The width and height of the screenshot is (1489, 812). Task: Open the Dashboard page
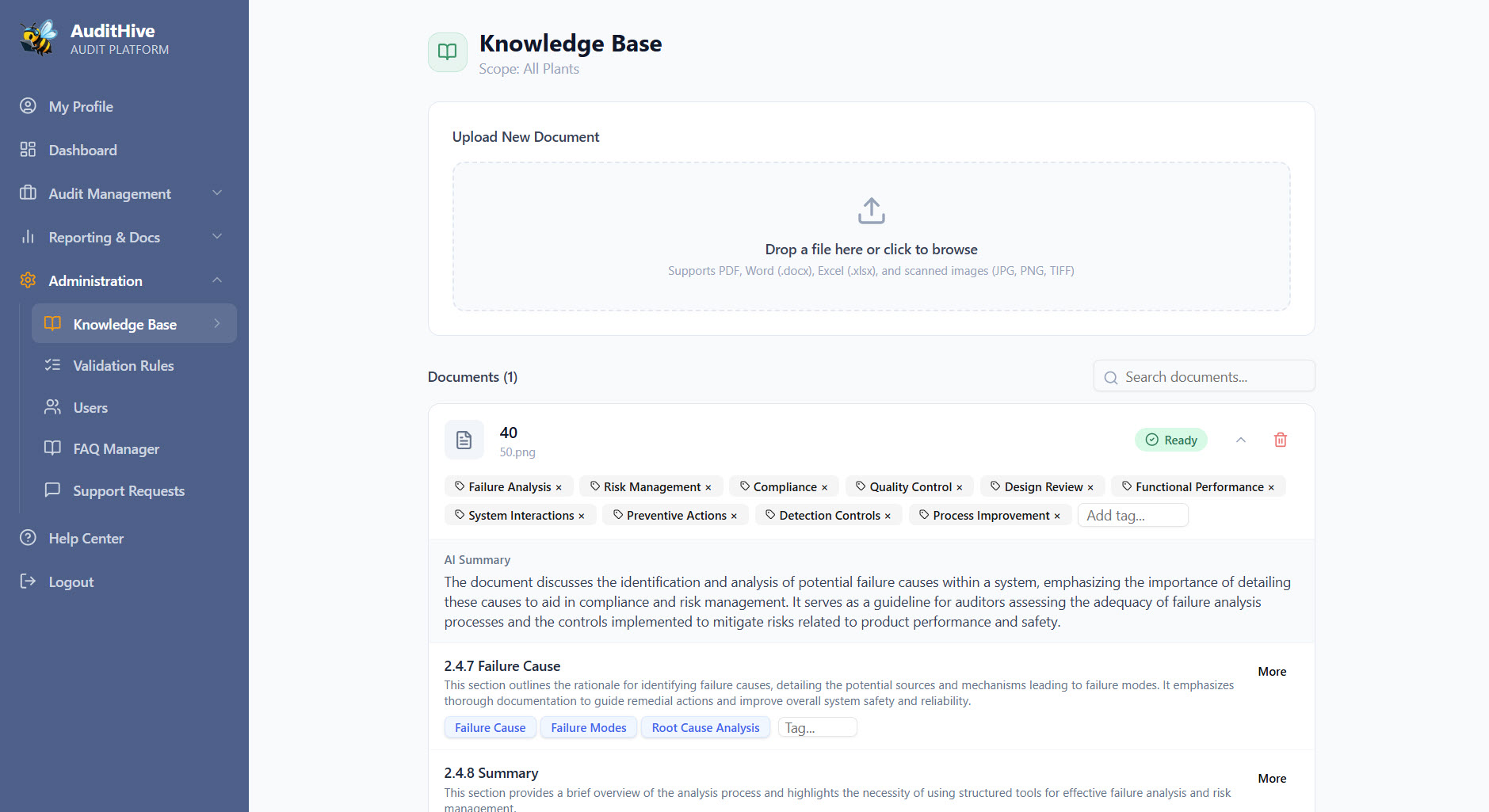coord(82,151)
